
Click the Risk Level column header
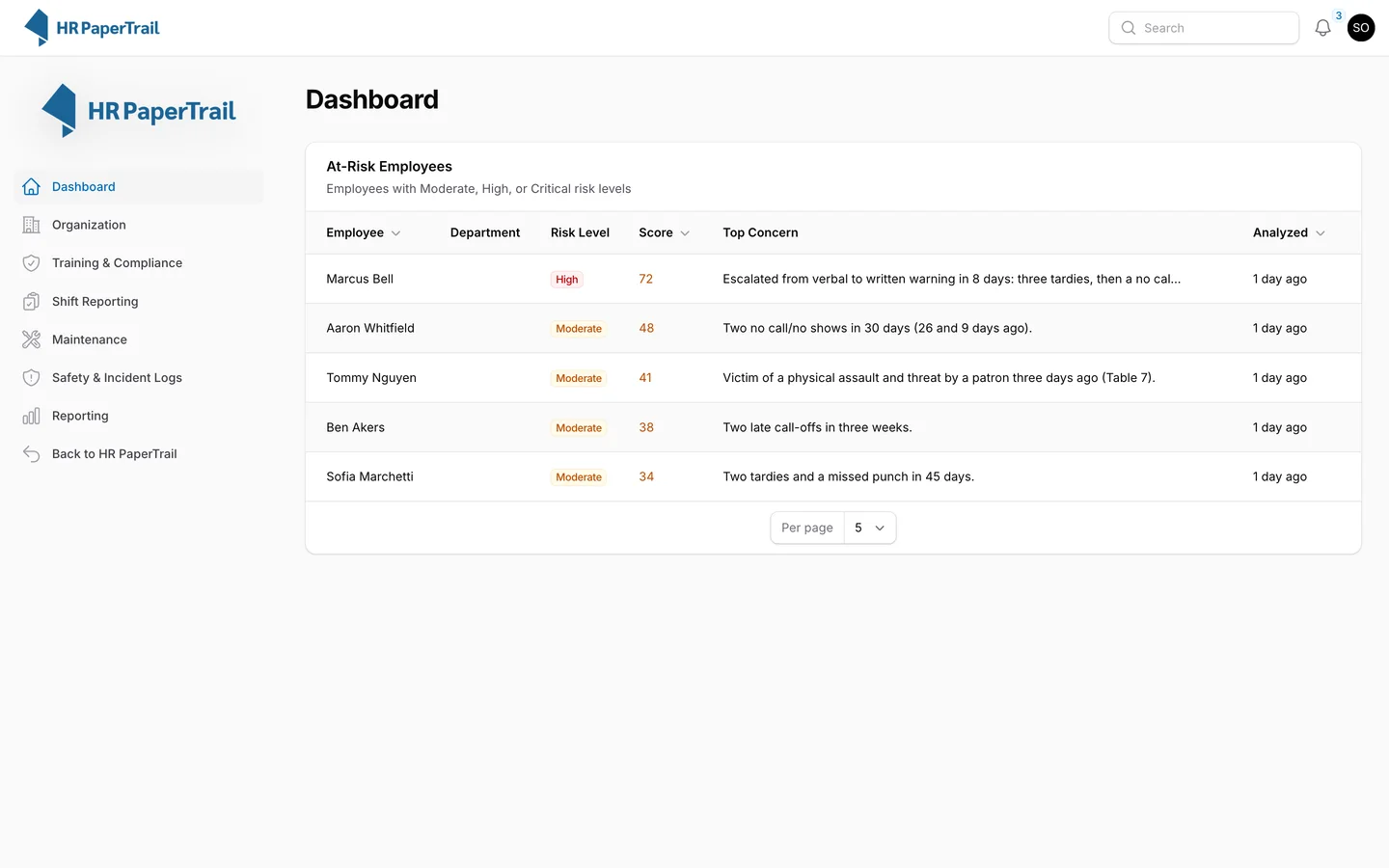coord(580,232)
